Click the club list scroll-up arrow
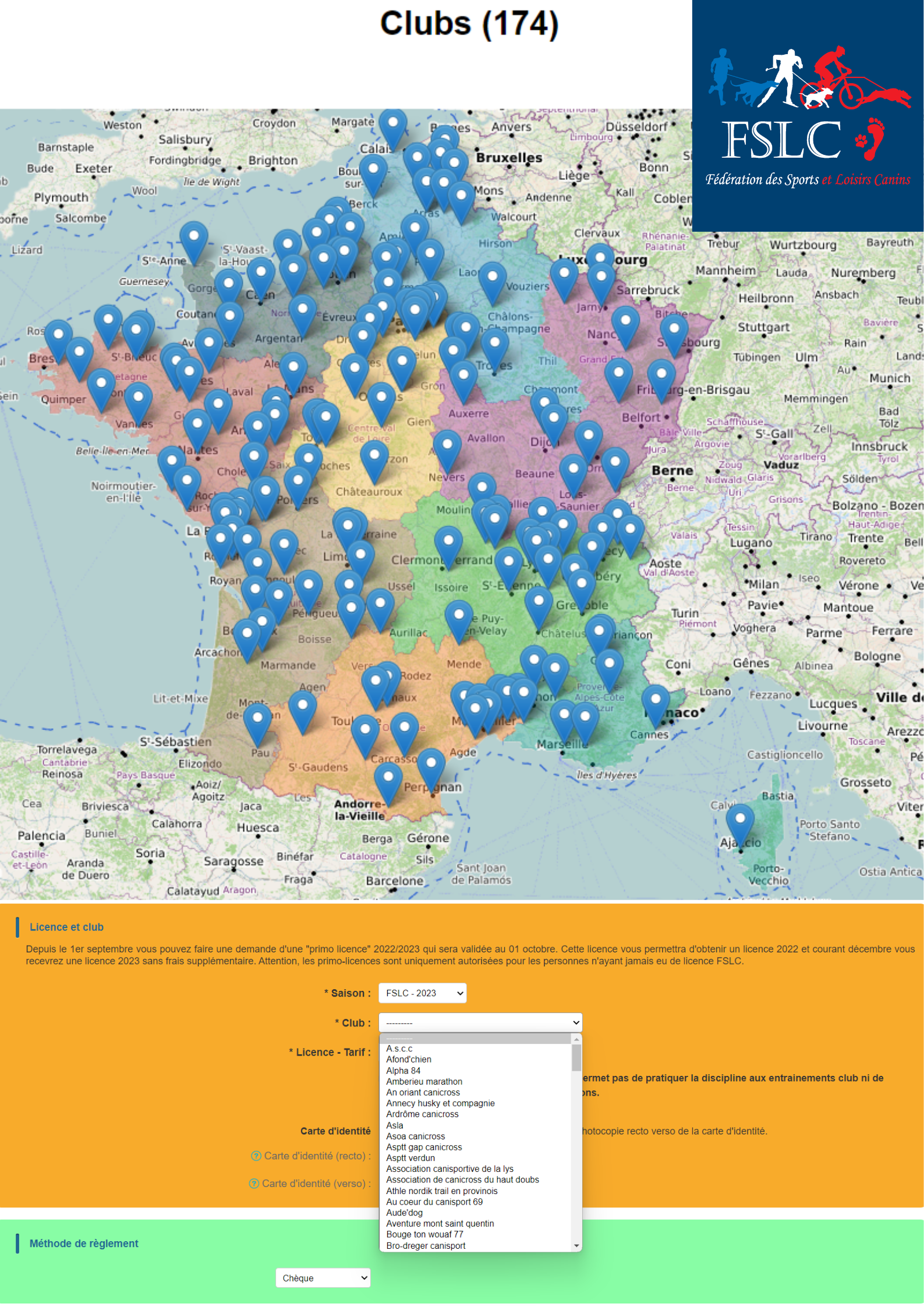 [x=576, y=1039]
